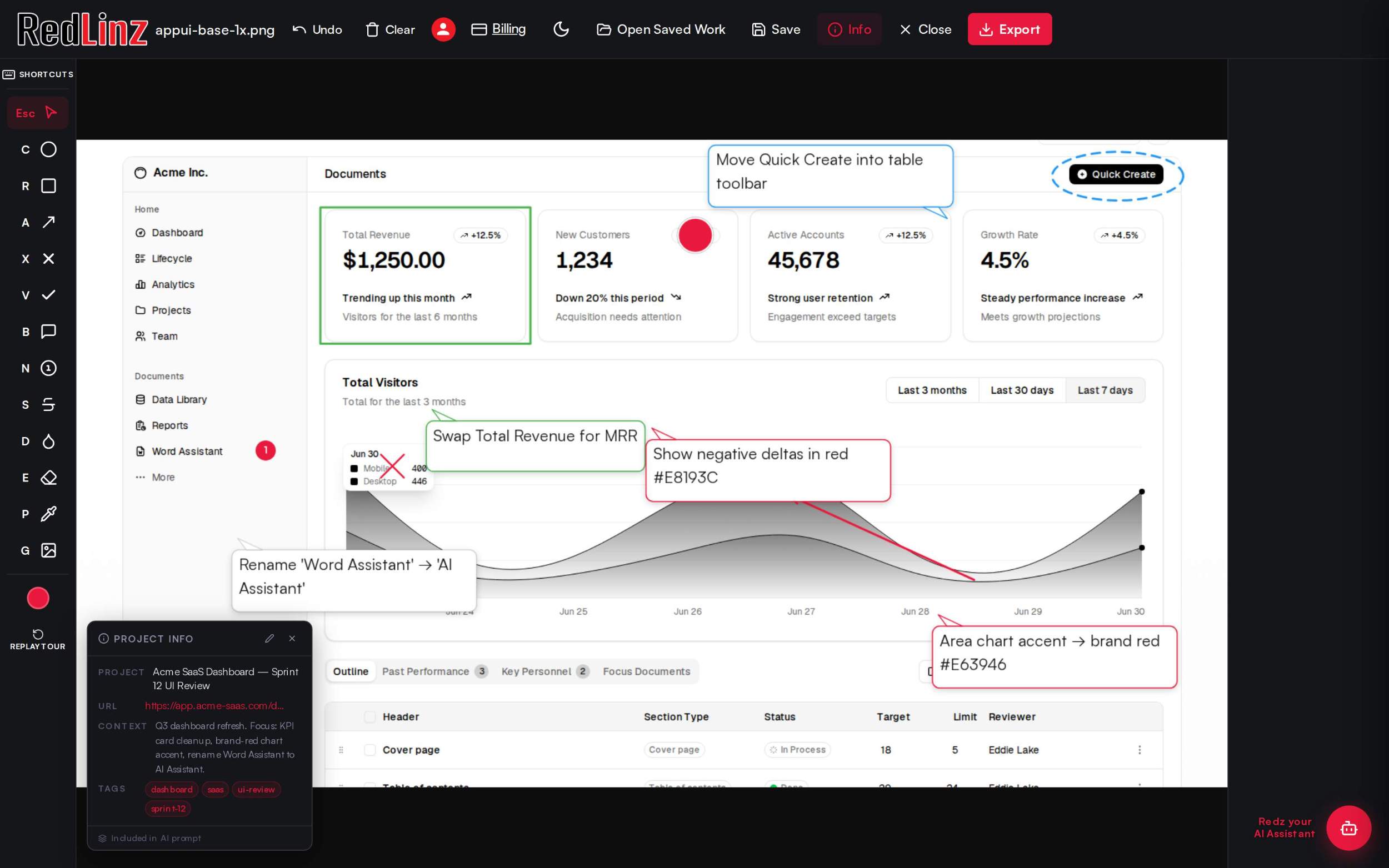1389x868 pixels.
Task: Tick the Header column checkbox in the mockup
Action: (370, 716)
